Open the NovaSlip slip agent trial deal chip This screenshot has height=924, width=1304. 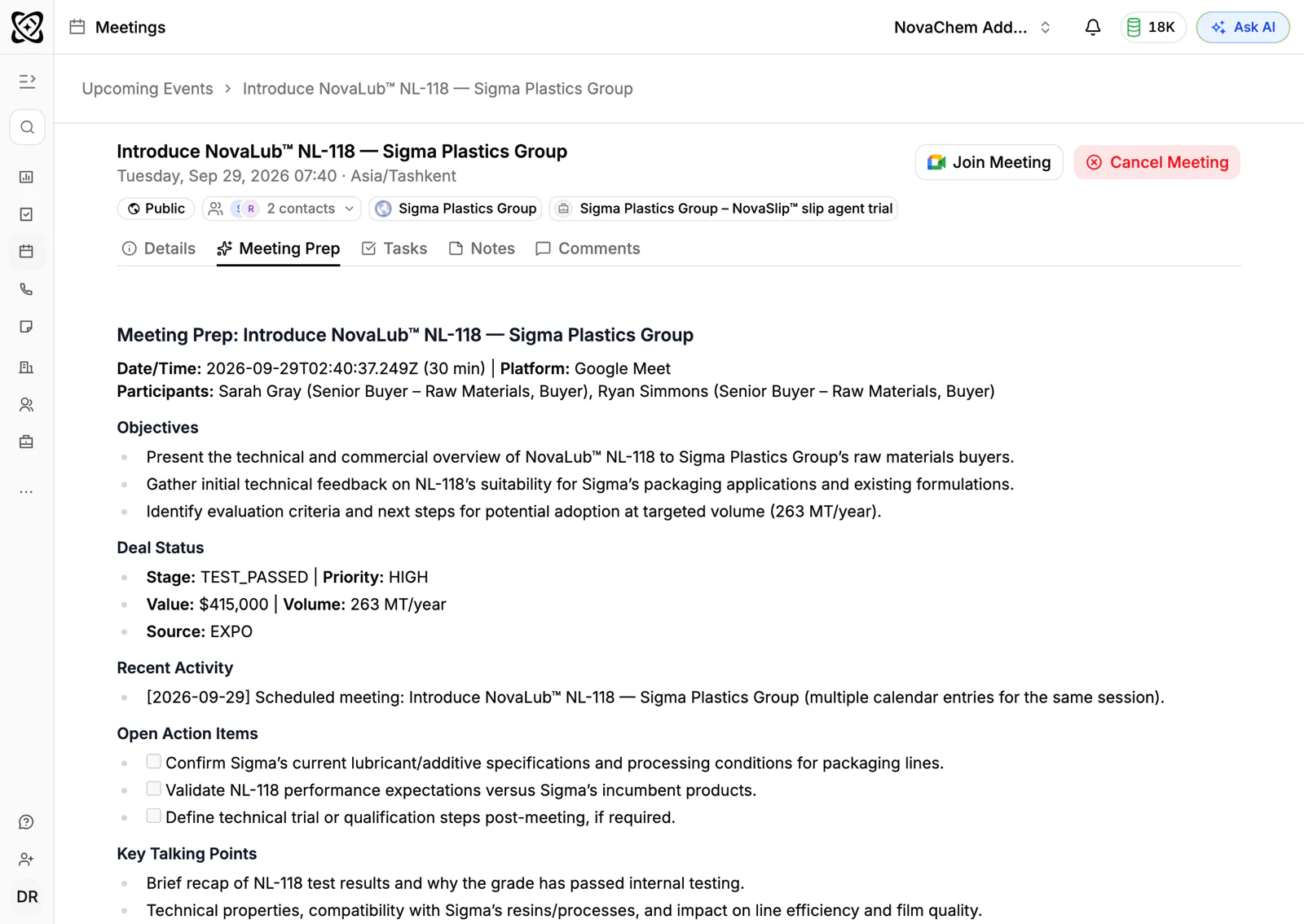pyautogui.click(x=724, y=209)
